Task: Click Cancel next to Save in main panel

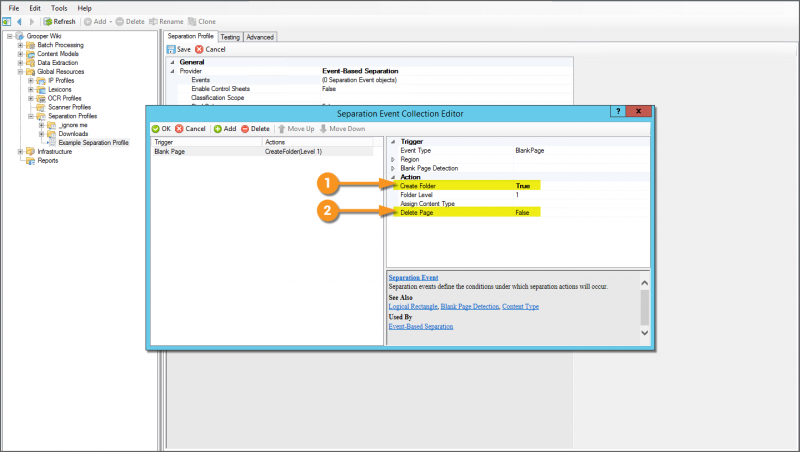Action: click(210, 49)
